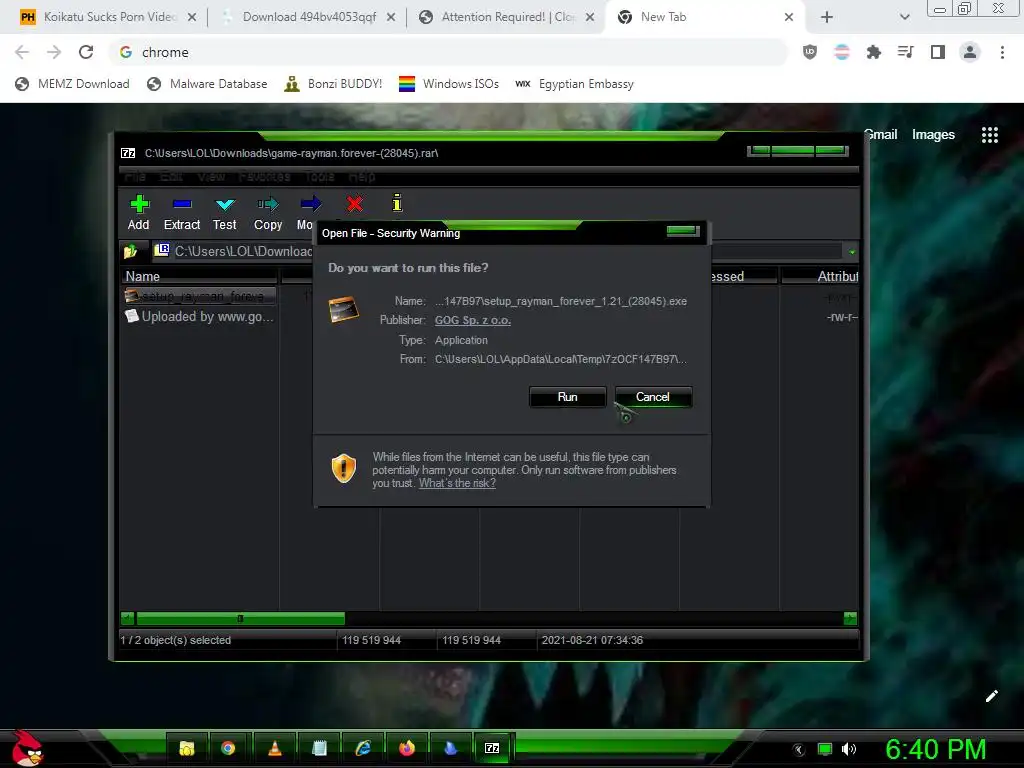Switch to the Attention Required tab
The width and height of the screenshot is (1024, 768).
pos(507,17)
